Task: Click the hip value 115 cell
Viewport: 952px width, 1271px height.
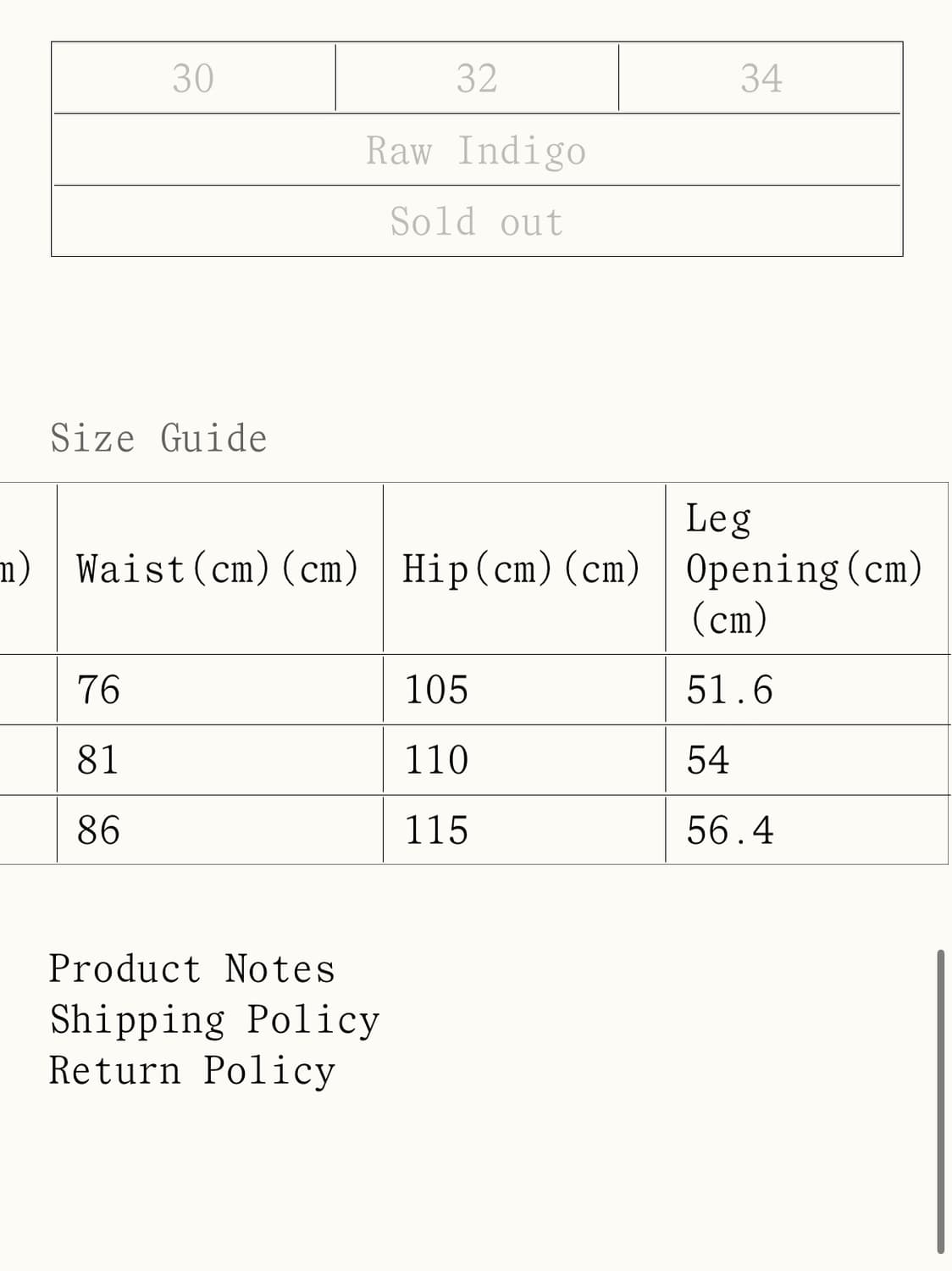Action: click(524, 830)
